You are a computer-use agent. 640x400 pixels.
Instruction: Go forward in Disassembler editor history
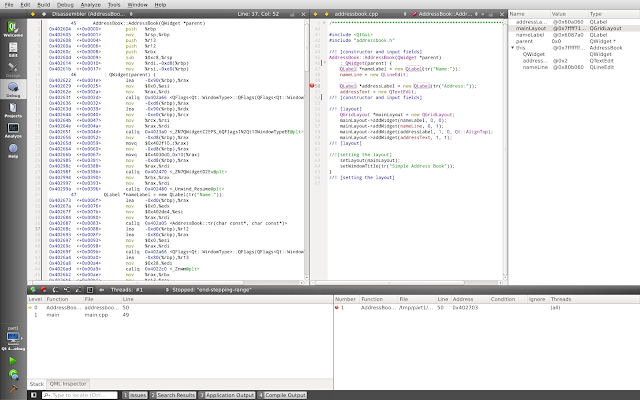44,14
